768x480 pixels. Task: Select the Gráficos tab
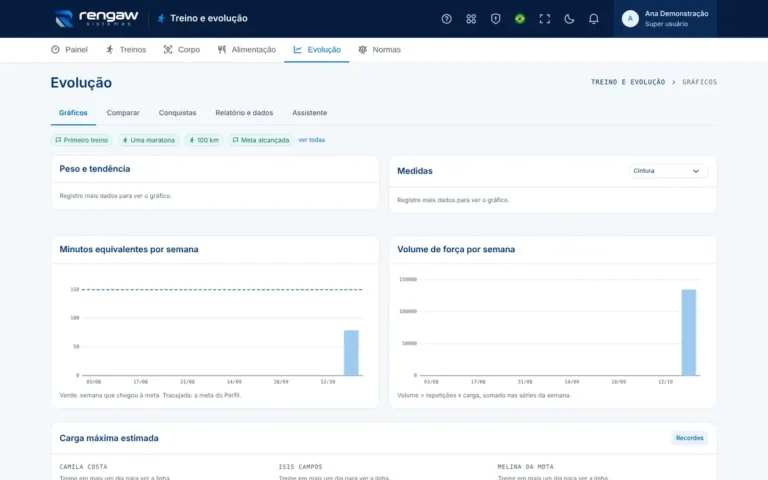(x=73, y=113)
